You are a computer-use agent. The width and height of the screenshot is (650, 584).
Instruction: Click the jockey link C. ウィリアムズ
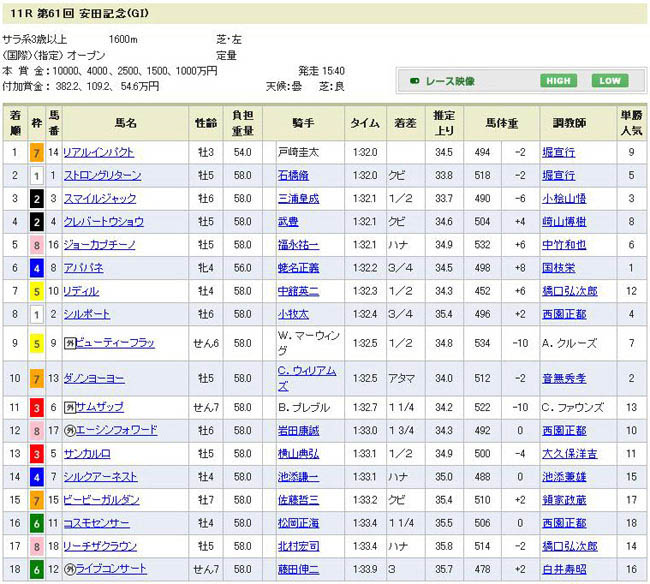pos(306,378)
